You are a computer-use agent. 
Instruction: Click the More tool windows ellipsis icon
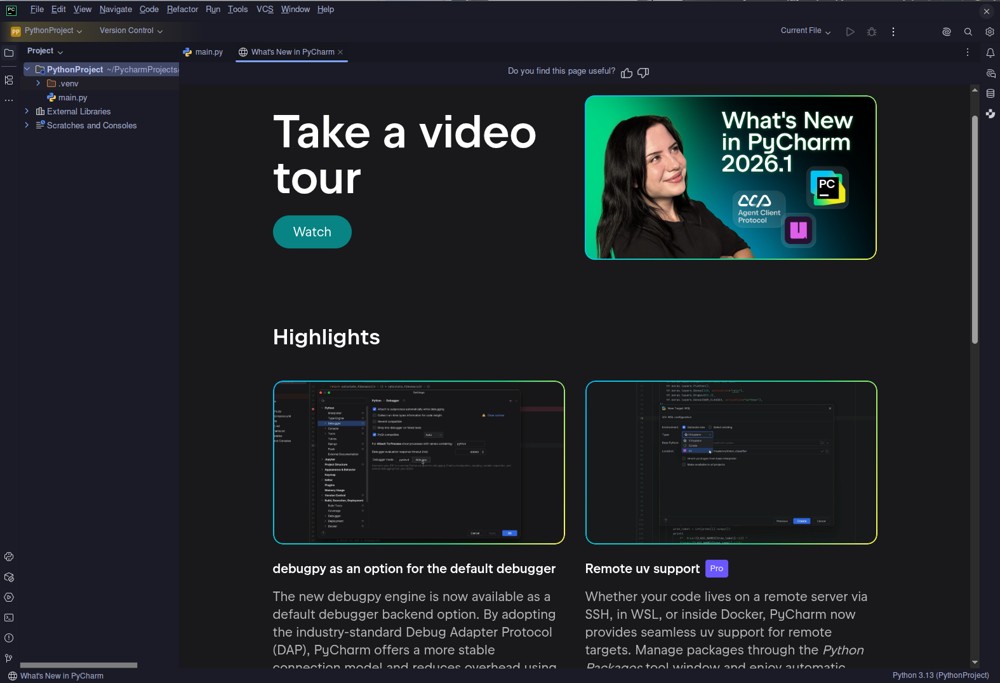(9, 100)
